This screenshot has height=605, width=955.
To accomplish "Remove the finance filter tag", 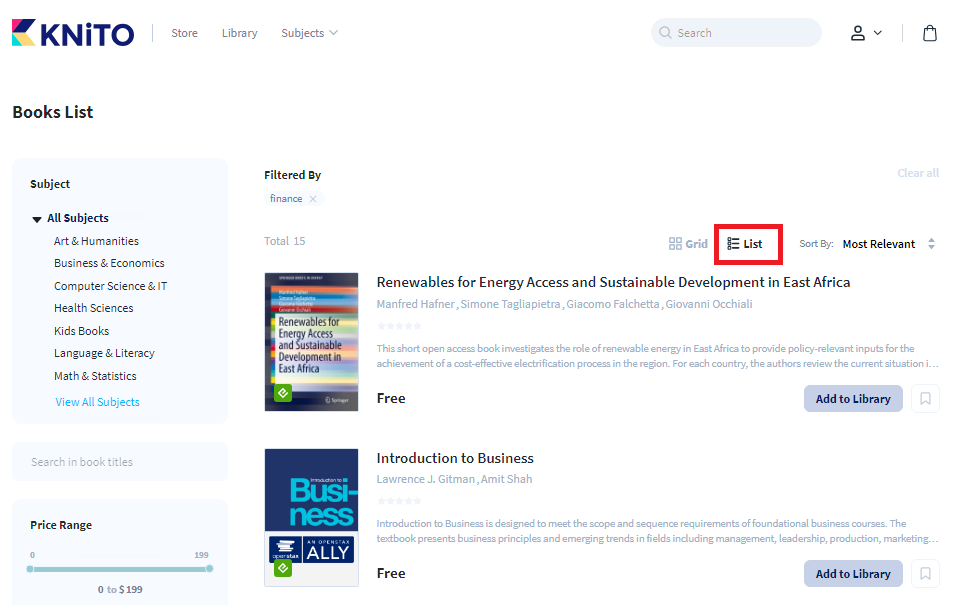I will point(313,199).
